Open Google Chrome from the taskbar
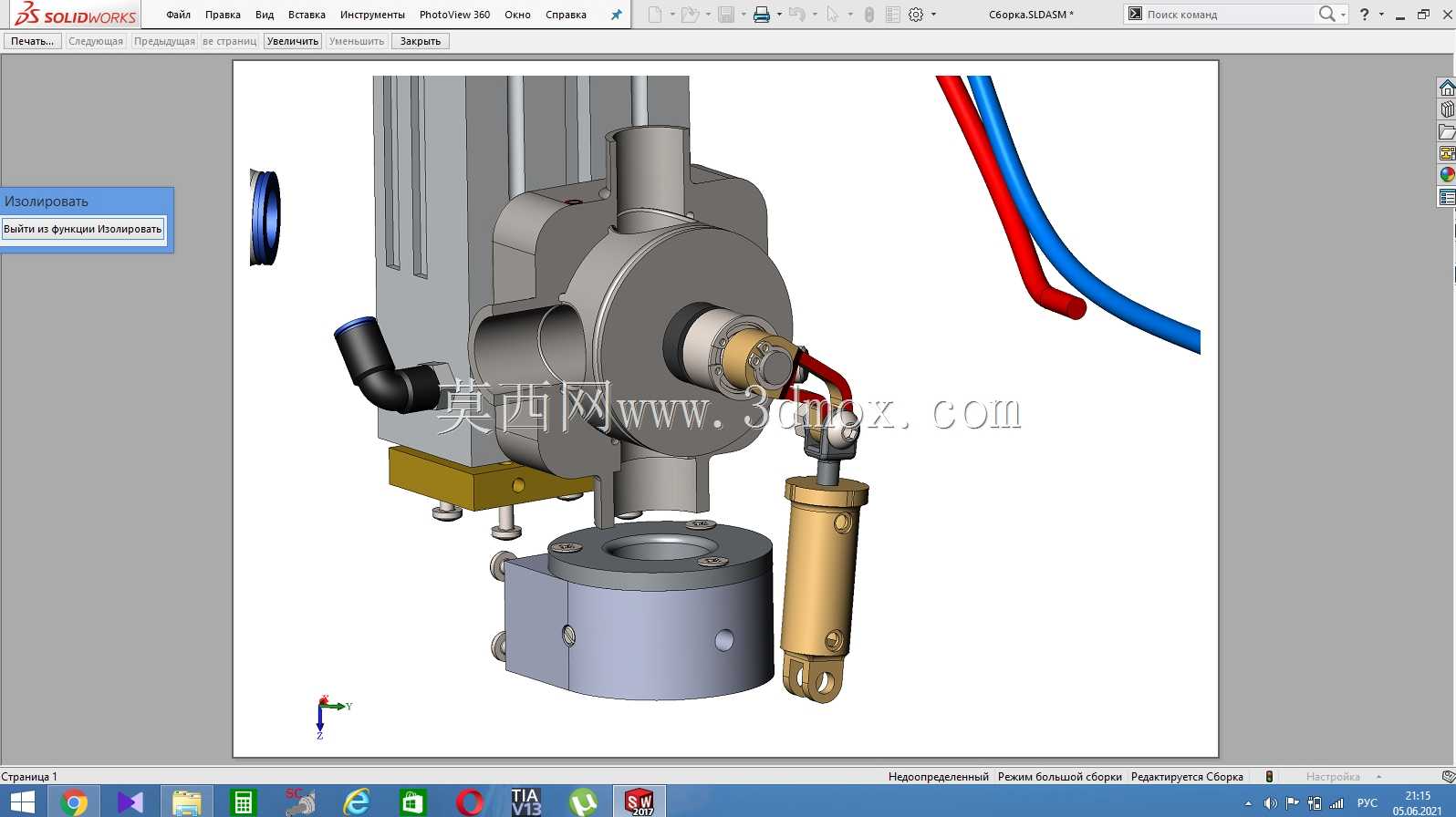This screenshot has width=1456, height=817. [74, 802]
